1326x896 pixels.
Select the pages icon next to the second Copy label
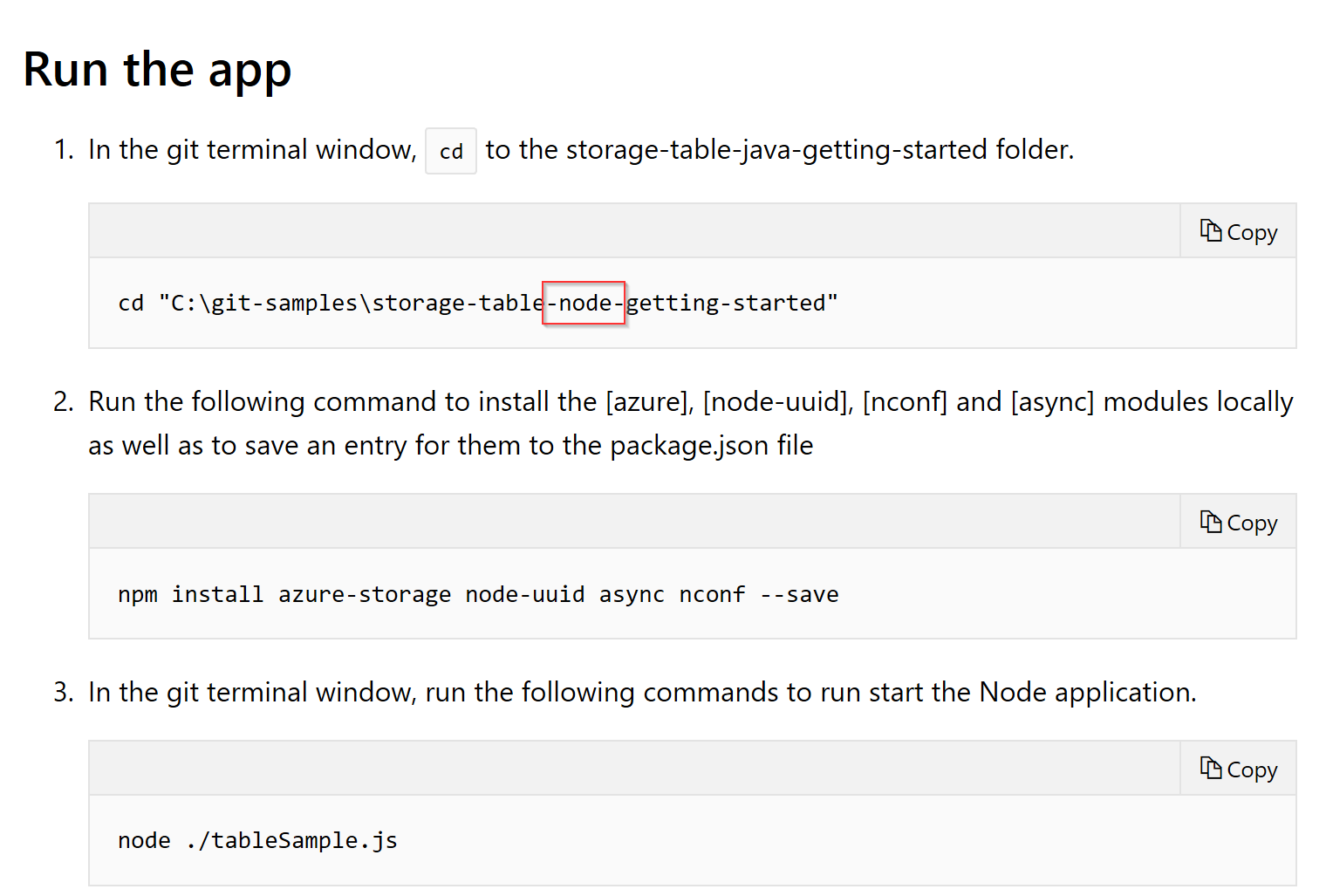coord(1212,520)
